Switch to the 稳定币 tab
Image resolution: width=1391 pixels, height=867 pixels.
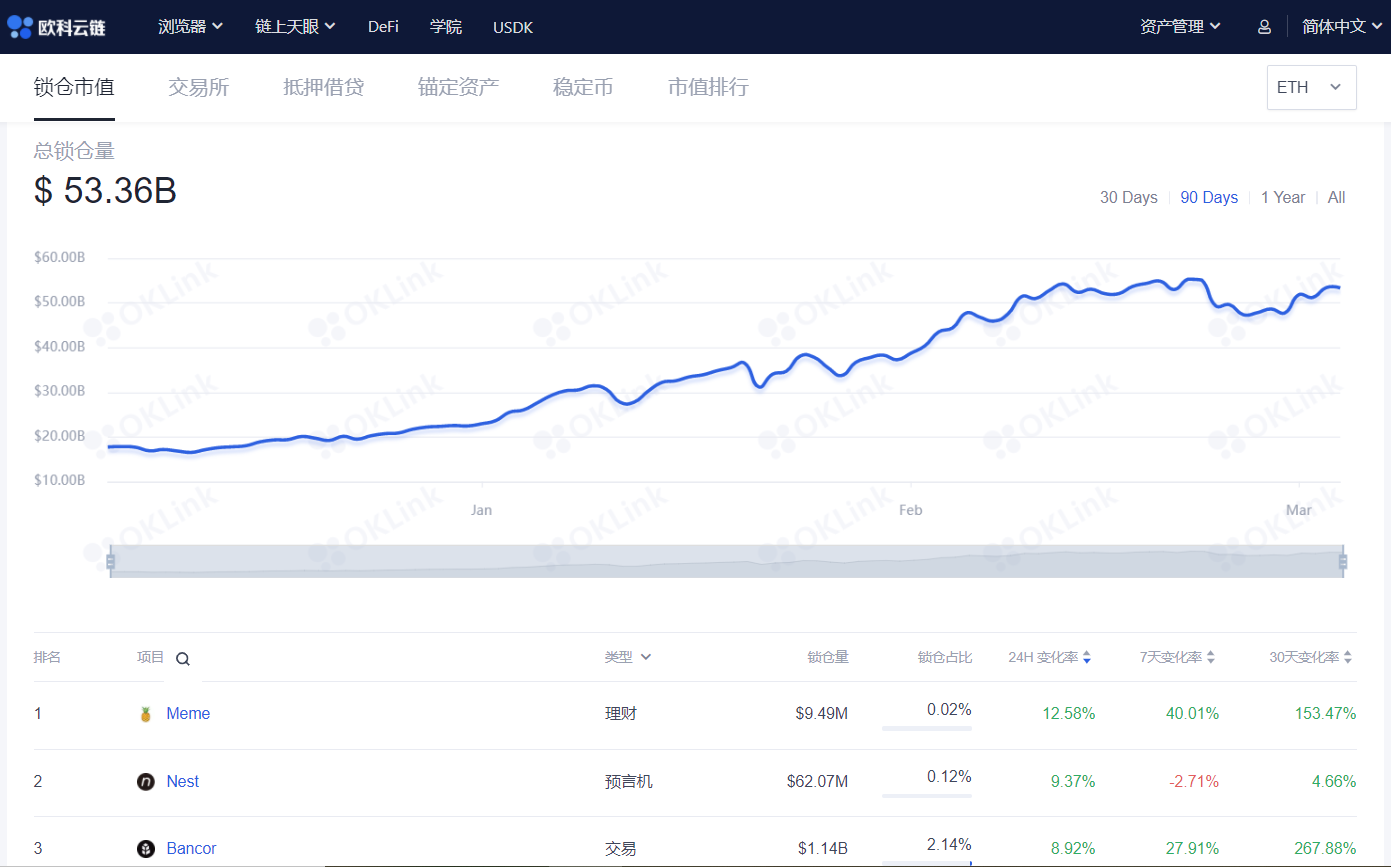583,87
